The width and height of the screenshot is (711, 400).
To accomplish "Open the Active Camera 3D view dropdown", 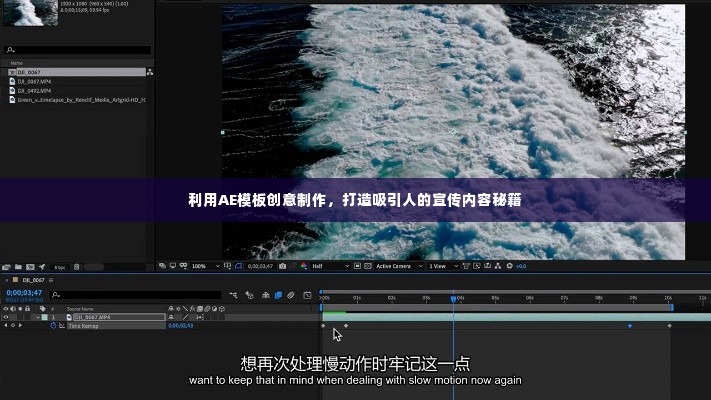I will click(399, 266).
